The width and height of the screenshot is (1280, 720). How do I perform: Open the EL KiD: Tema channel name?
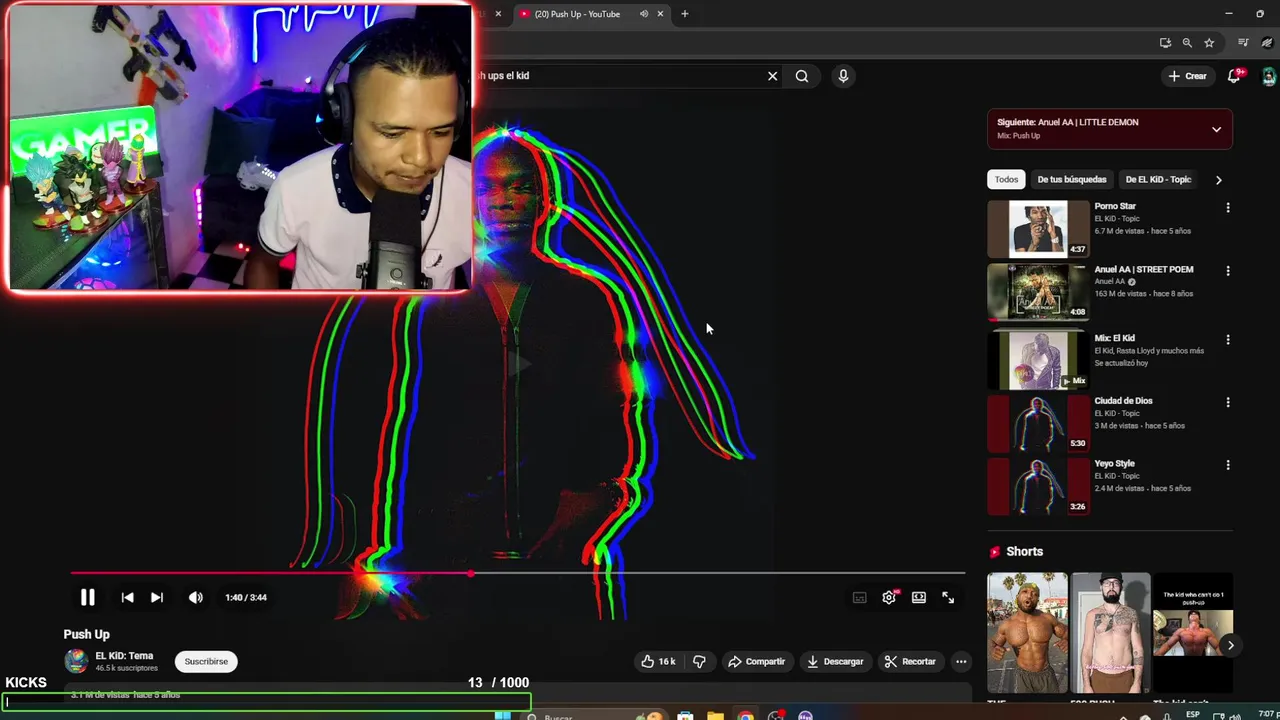click(124, 656)
